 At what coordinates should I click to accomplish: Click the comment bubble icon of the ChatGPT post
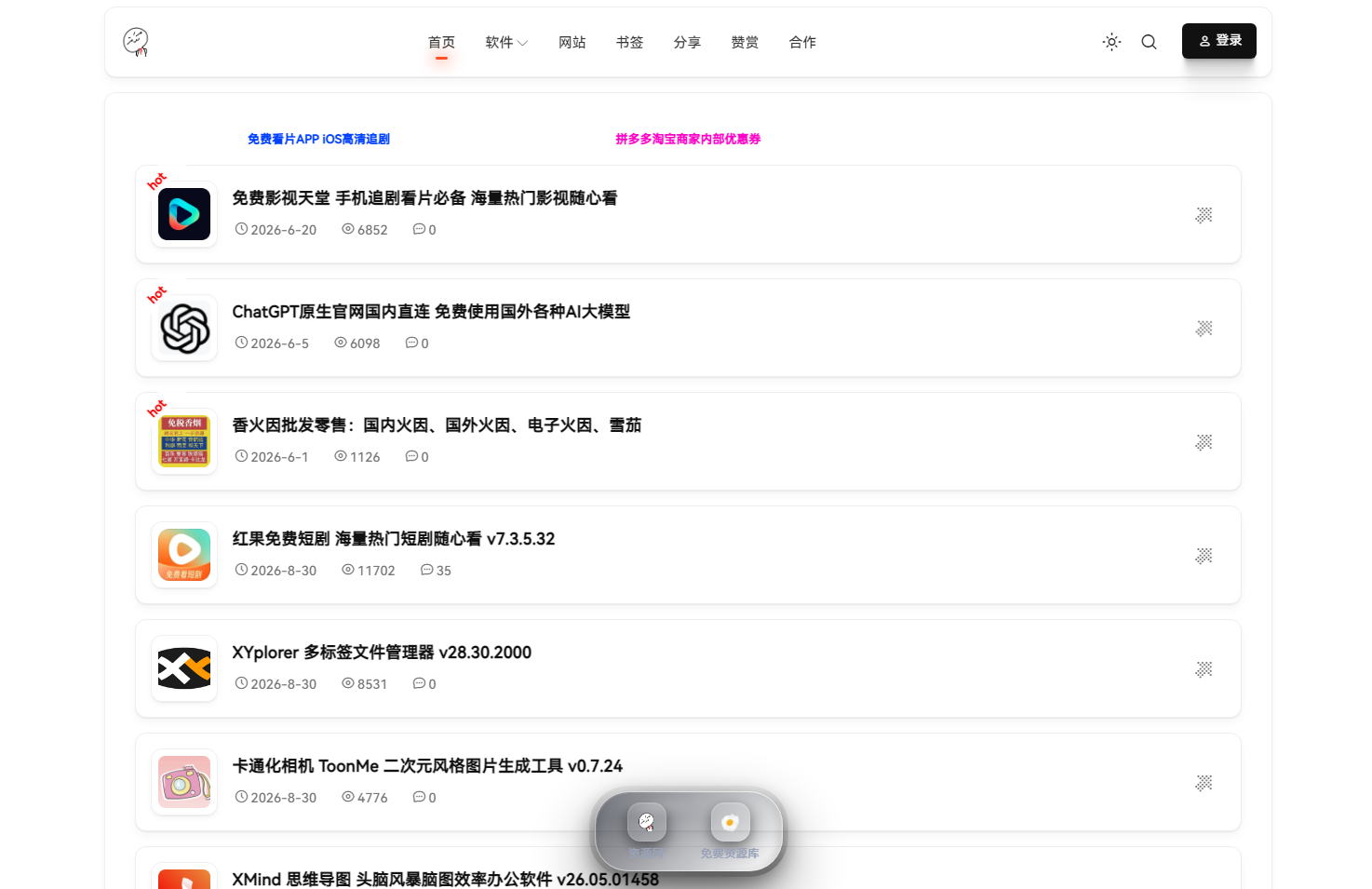click(x=411, y=343)
